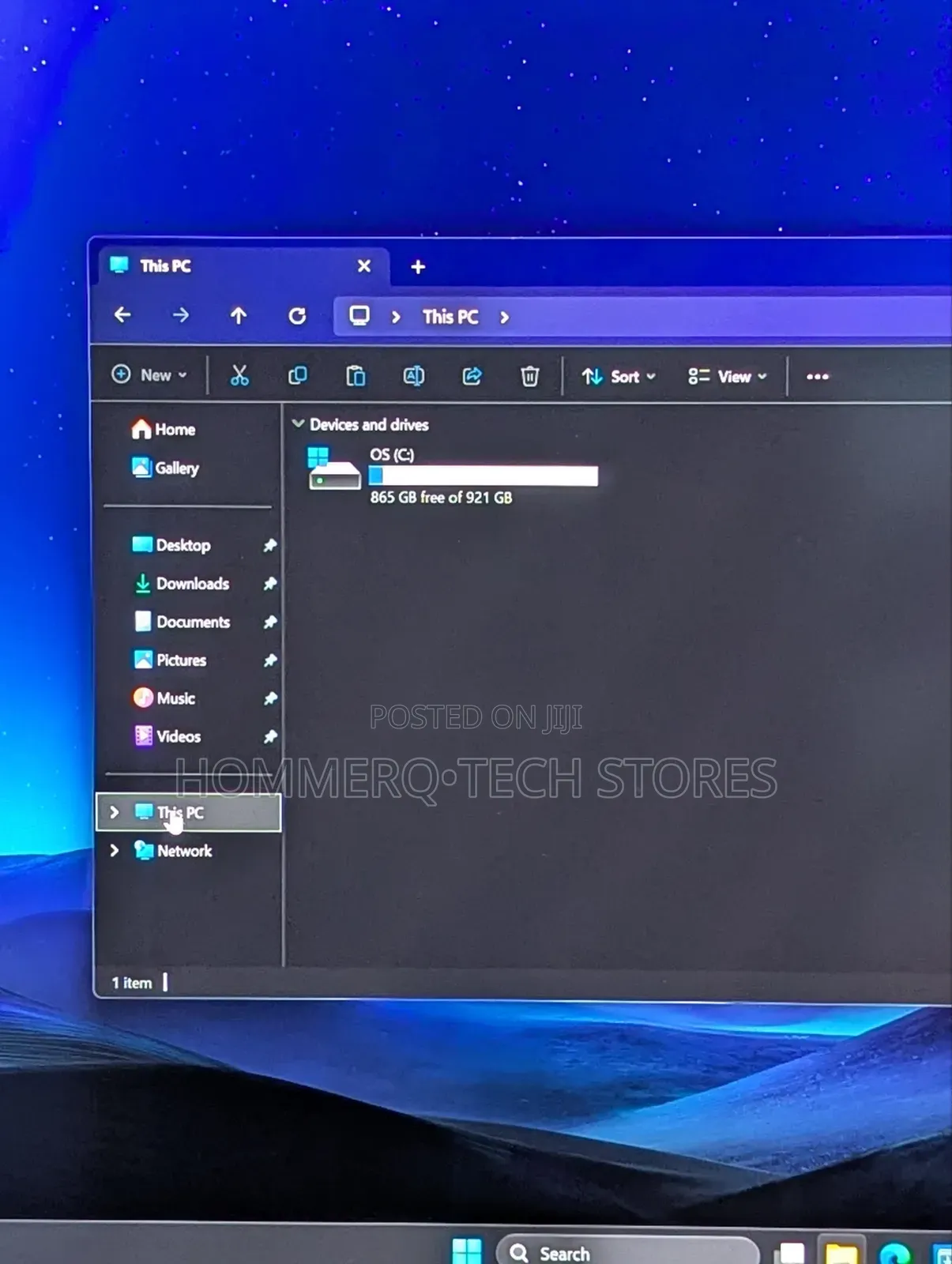952x1264 pixels.
Task: Refresh the This PC view
Action: 297,316
